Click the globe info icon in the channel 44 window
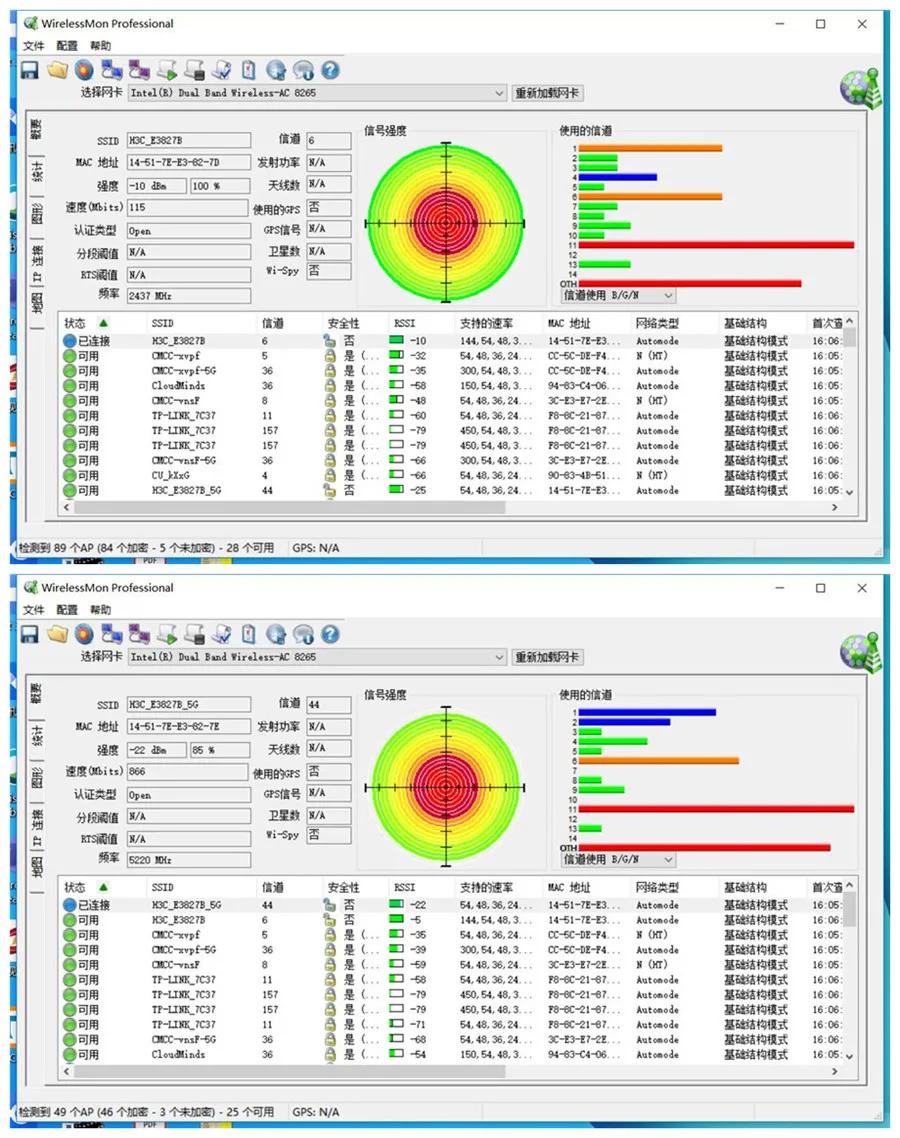900x1138 pixels. point(303,634)
